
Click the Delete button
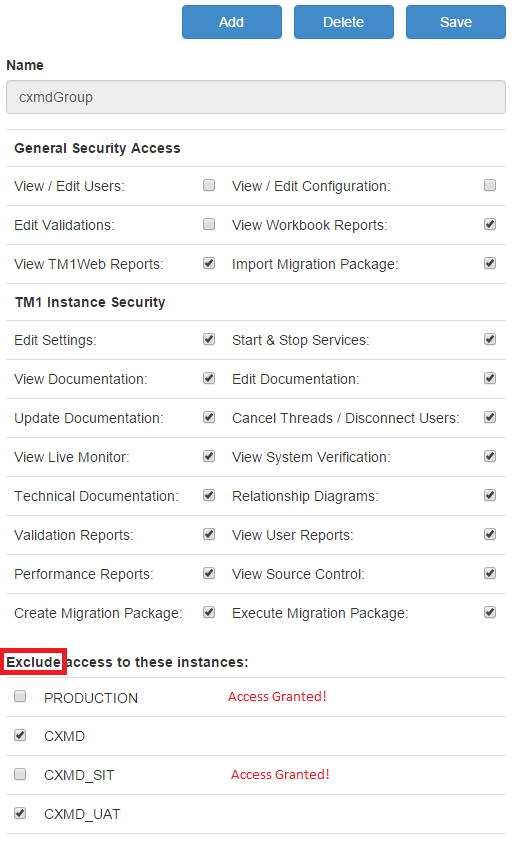343,22
